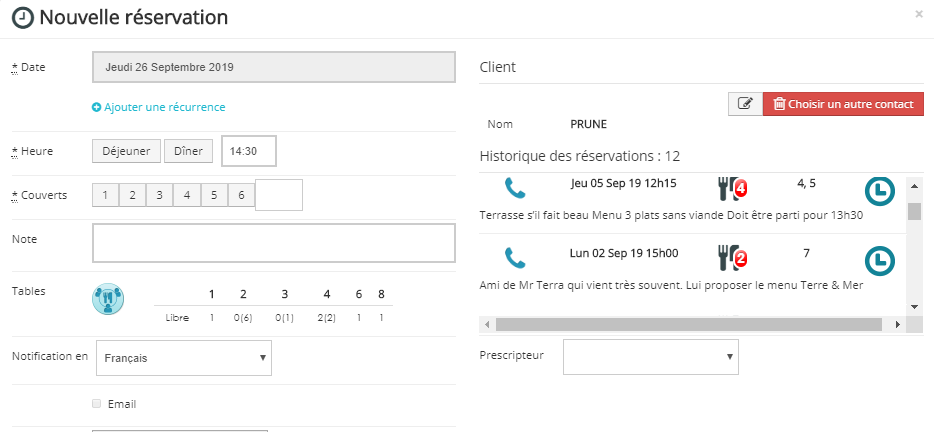934x432 pixels.
Task: Click covers icon with badge 4
Action: pyautogui.click(x=733, y=189)
